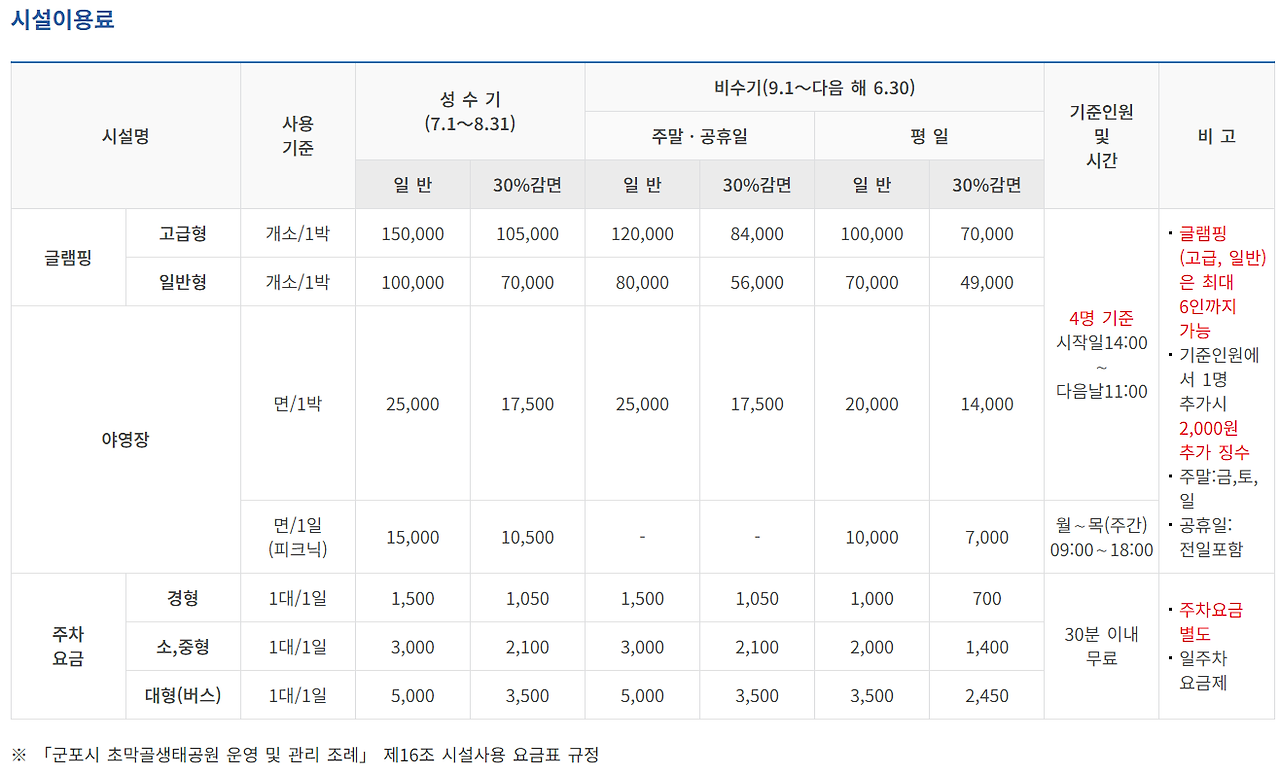Select the 비수기(9.1~다음 해 6.30) header

(815, 88)
